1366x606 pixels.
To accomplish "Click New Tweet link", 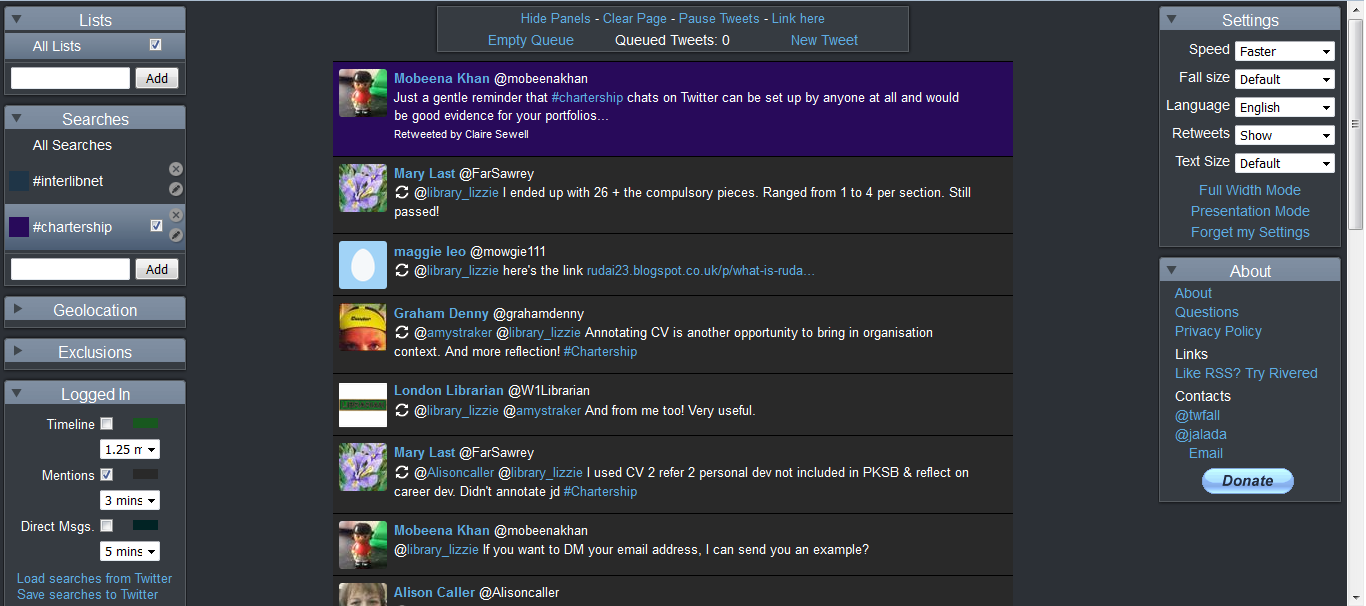I will point(824,40).
